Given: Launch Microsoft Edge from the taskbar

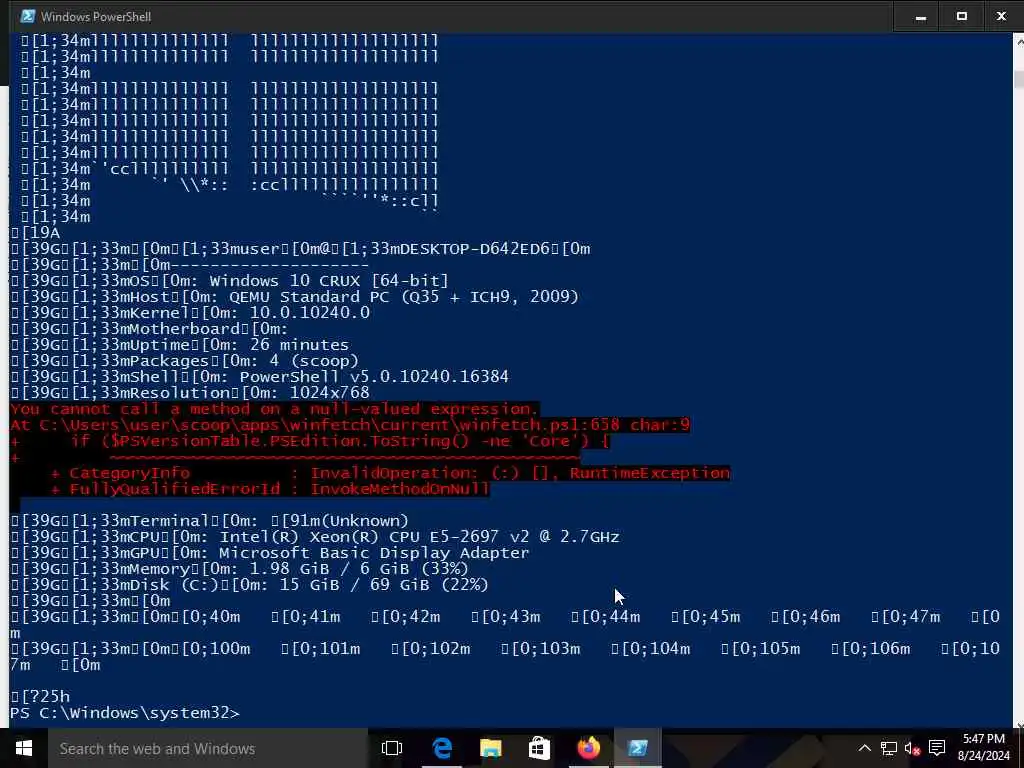Looking at the screenshot, I should pos(442,748).
